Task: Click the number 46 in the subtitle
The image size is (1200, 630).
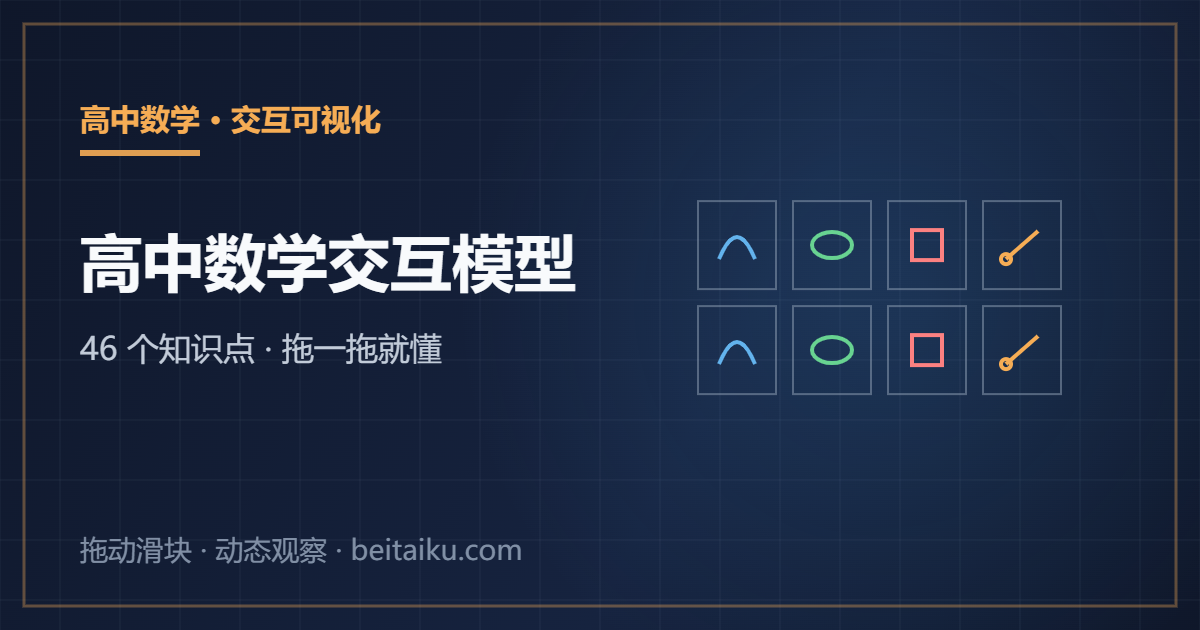Action: pos(99,350)
